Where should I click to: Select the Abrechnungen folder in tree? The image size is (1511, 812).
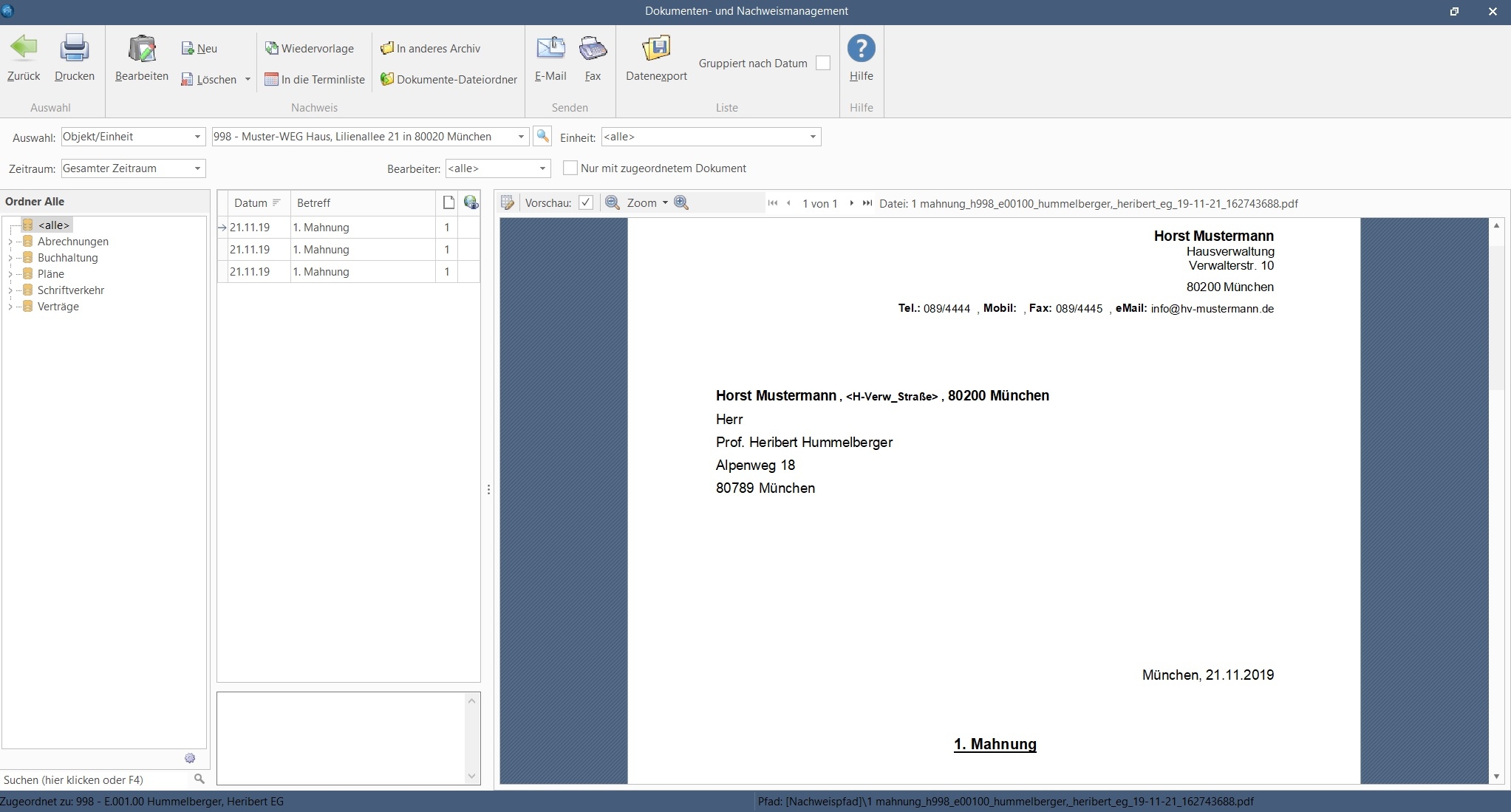(72, 242)
